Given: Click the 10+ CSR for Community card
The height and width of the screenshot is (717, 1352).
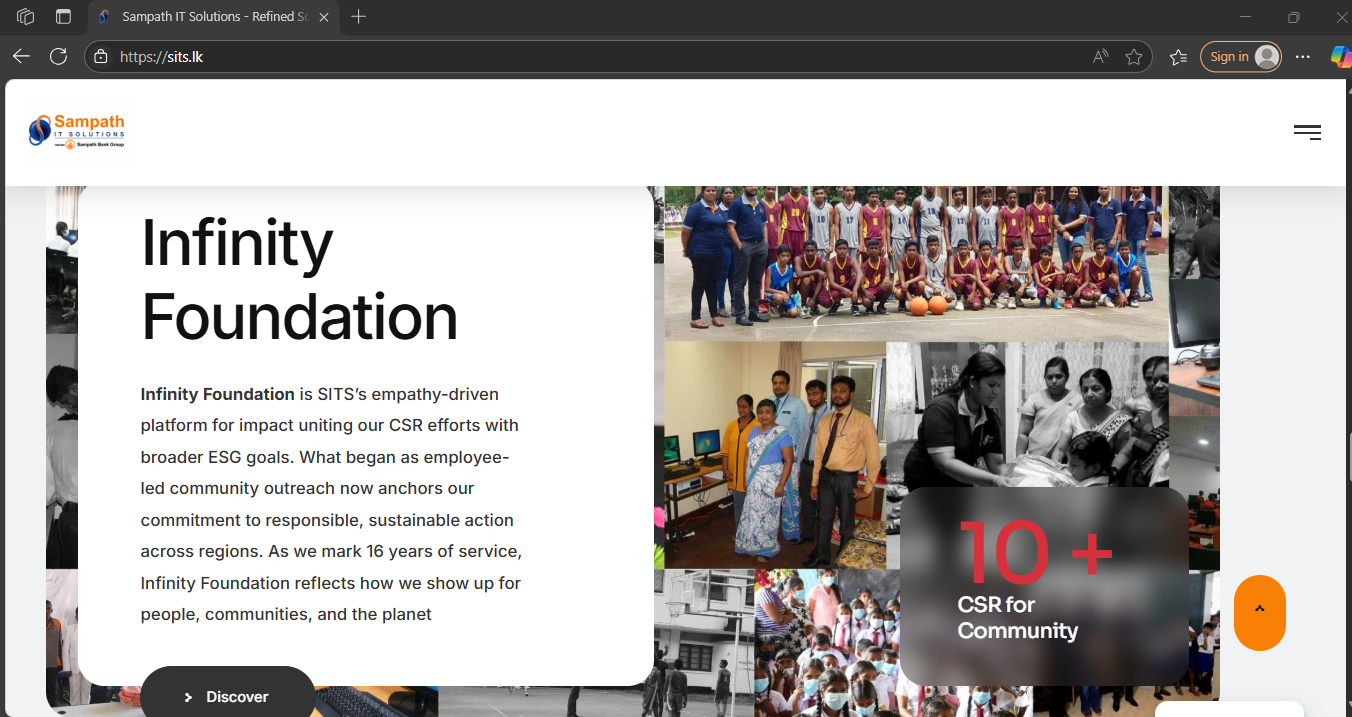Looking at the screenshot, I should (x=1044, y=586).
